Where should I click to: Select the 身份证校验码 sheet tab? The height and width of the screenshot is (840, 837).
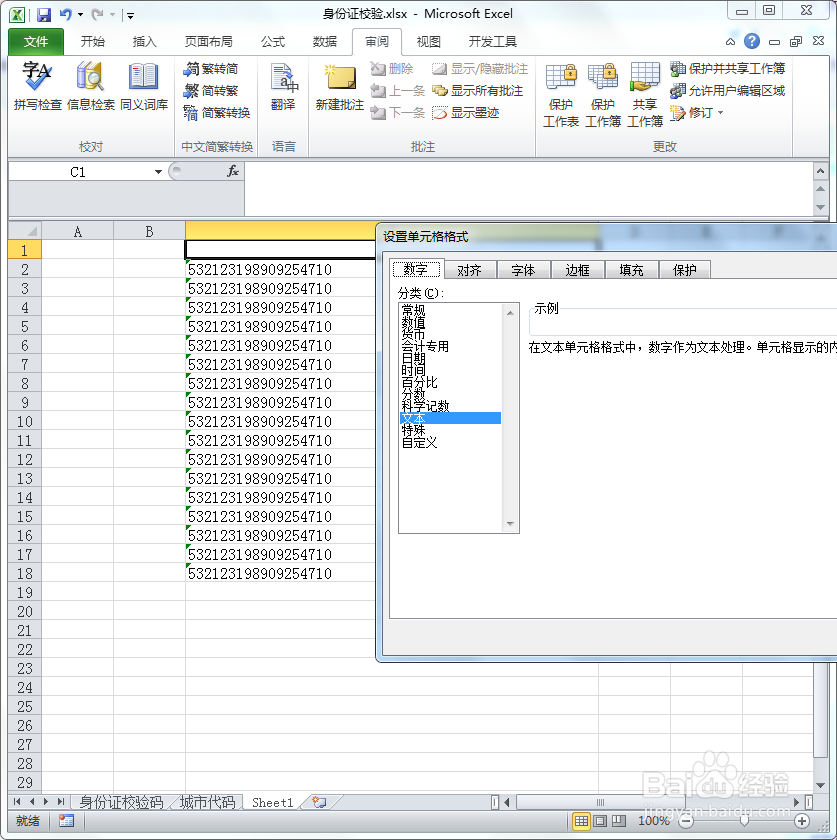click(x=121, y=802)
